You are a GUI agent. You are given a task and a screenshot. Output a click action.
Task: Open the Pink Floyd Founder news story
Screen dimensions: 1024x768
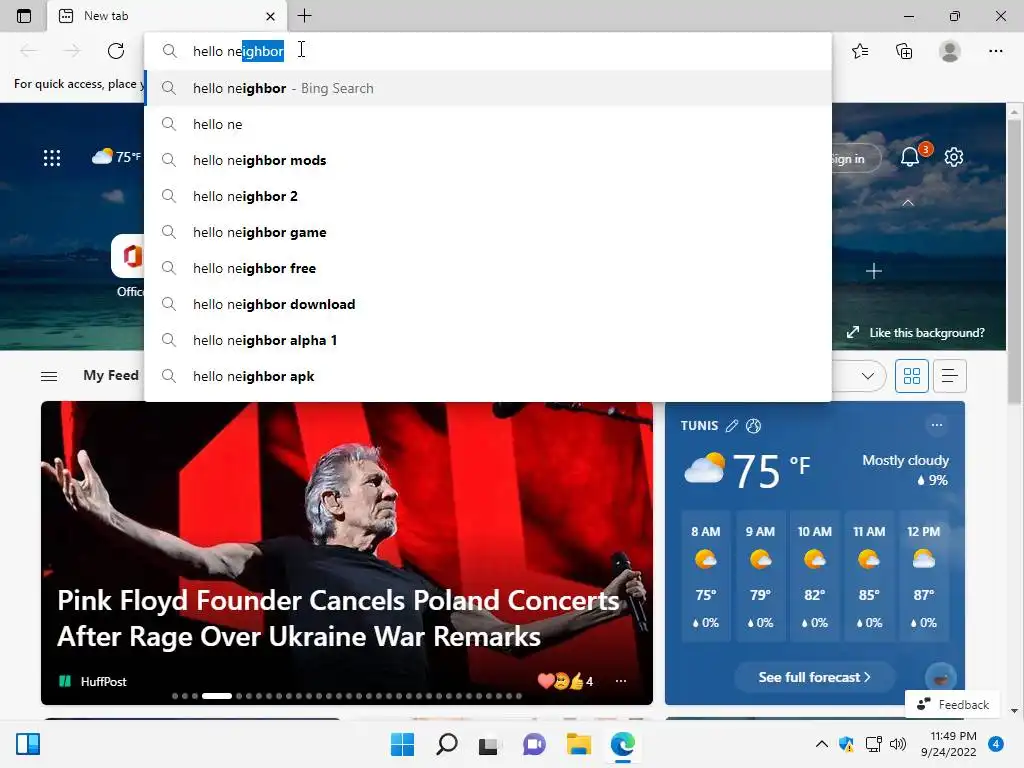click(338, 618)
